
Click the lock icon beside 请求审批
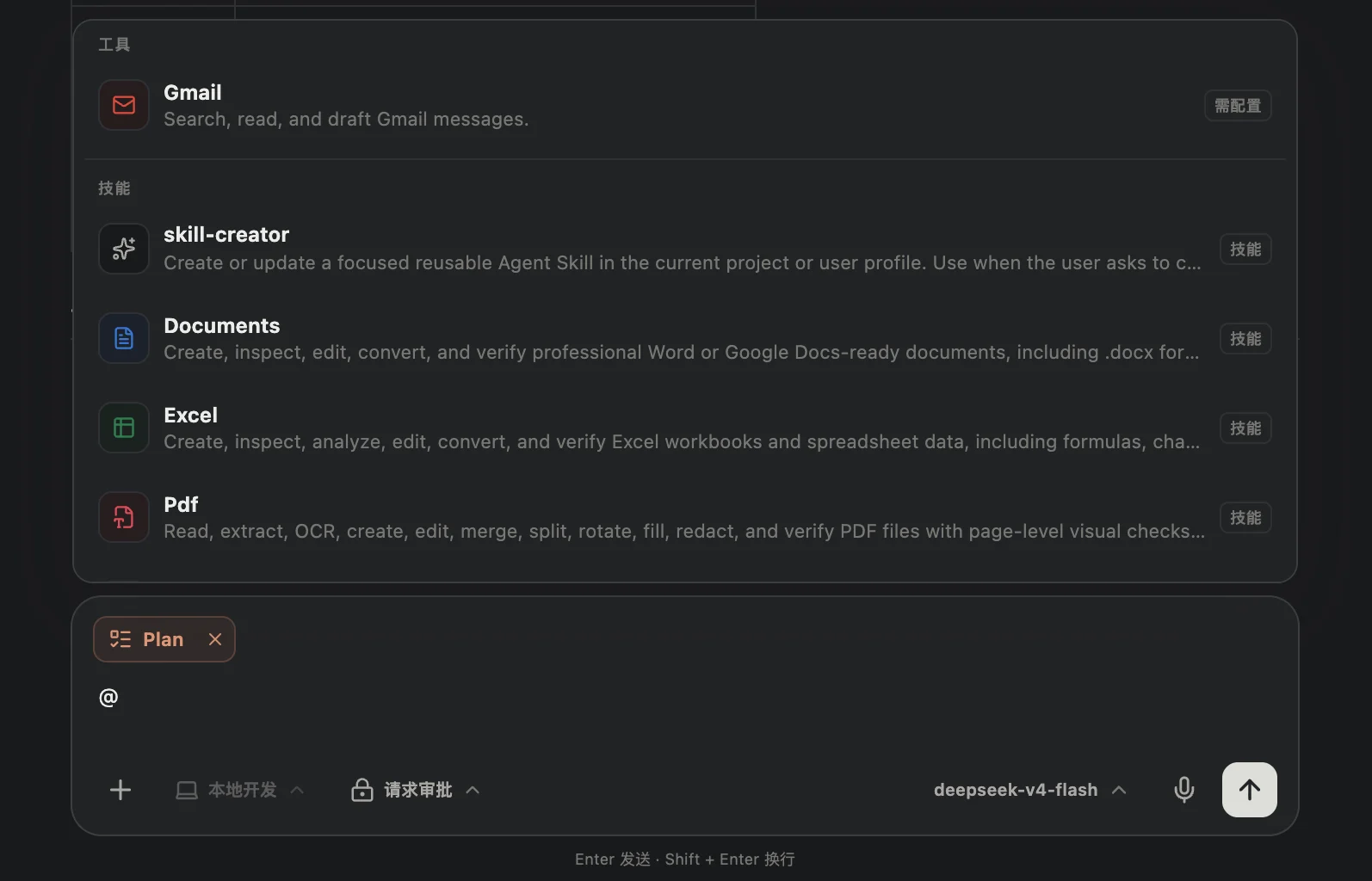point(362,790)
